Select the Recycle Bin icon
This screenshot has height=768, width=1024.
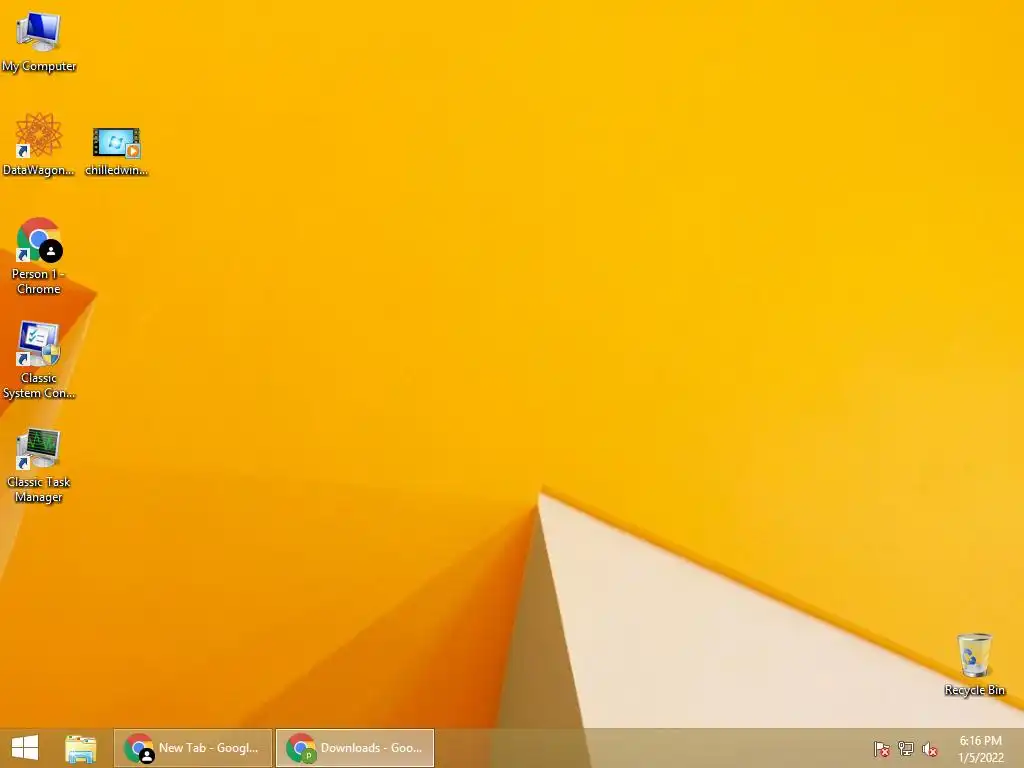tap(974, 664)
